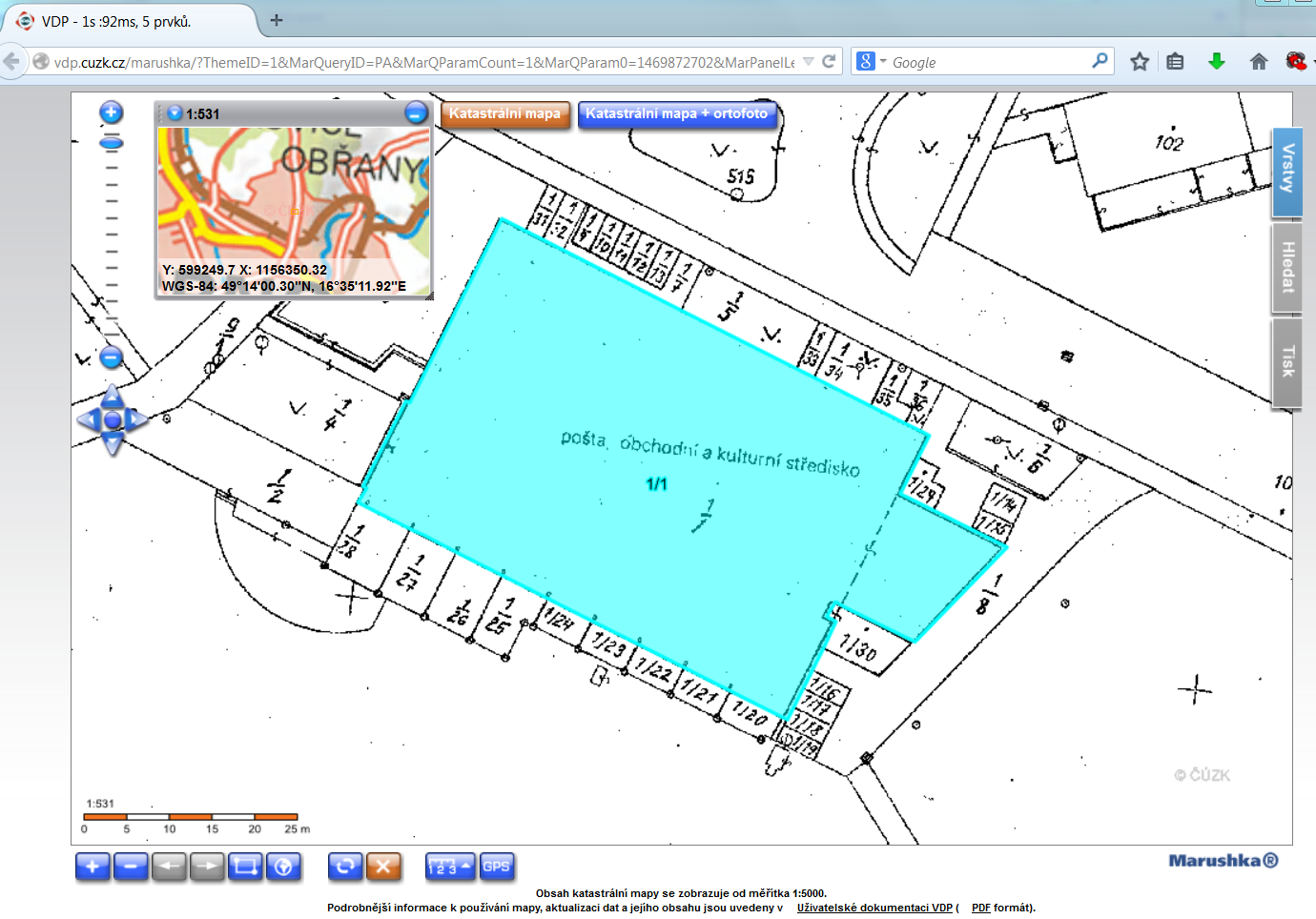Collapse the overview map panel with minus button

pos(416,112)
